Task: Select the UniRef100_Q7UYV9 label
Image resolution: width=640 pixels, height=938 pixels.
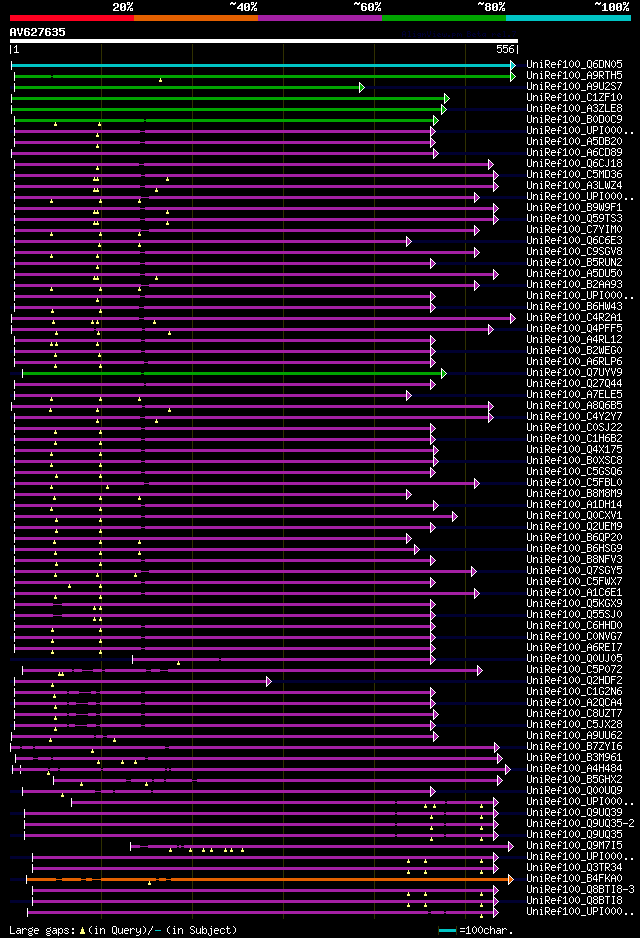Action: [574, 372]
